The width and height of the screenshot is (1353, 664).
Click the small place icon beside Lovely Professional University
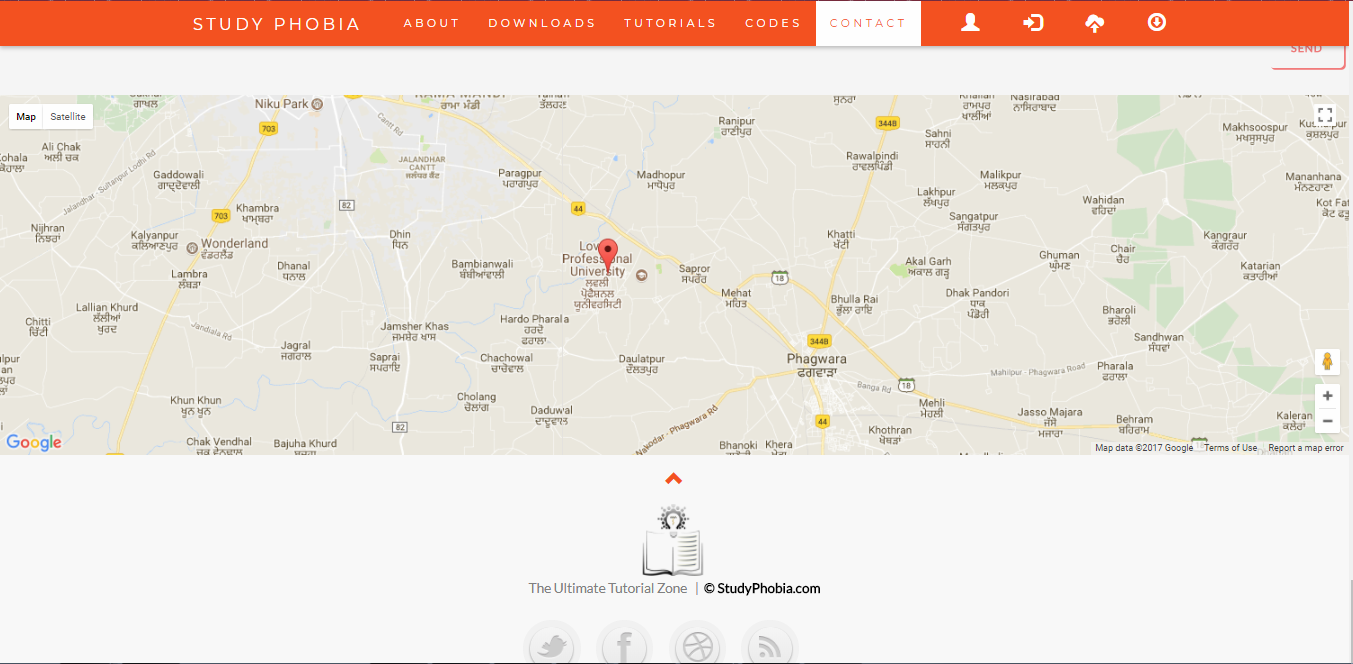coord(642,274)
